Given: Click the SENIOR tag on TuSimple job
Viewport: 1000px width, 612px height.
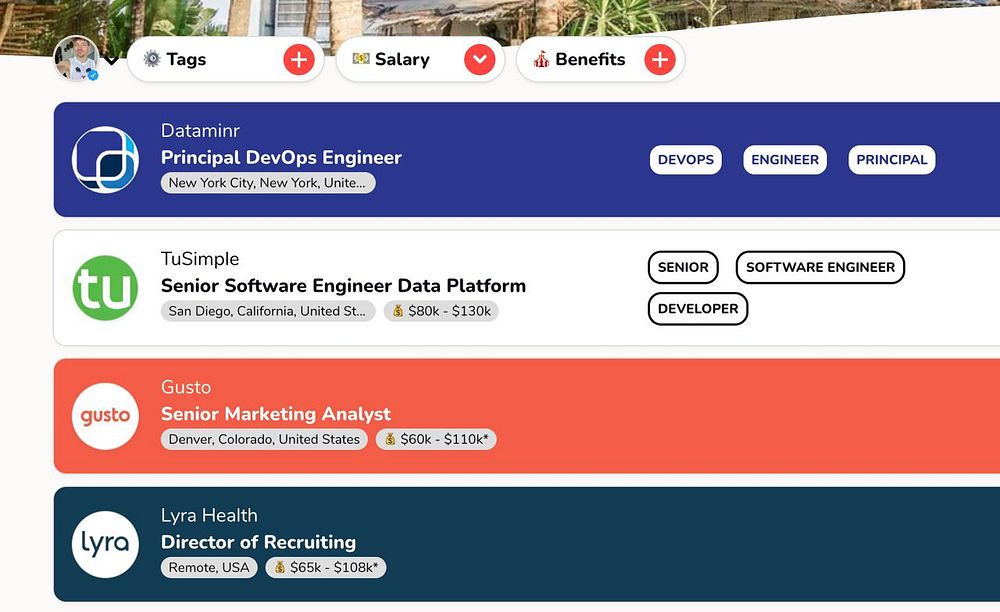Looking at the screenshot, I should click(x=683, y=268).
